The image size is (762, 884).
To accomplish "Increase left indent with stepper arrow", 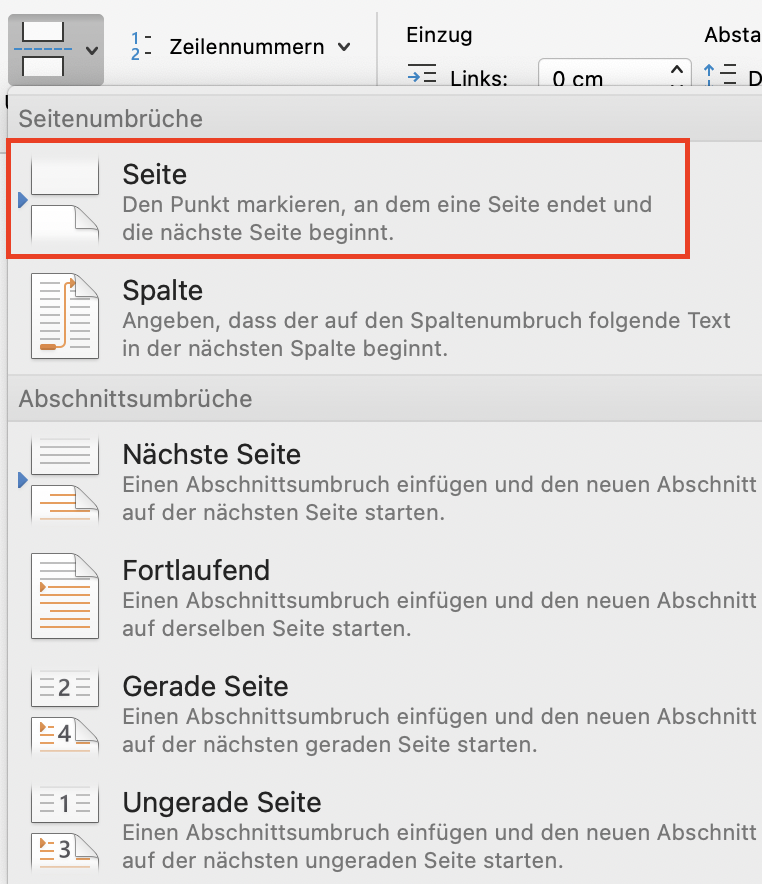I will click(x=677, y=69).
